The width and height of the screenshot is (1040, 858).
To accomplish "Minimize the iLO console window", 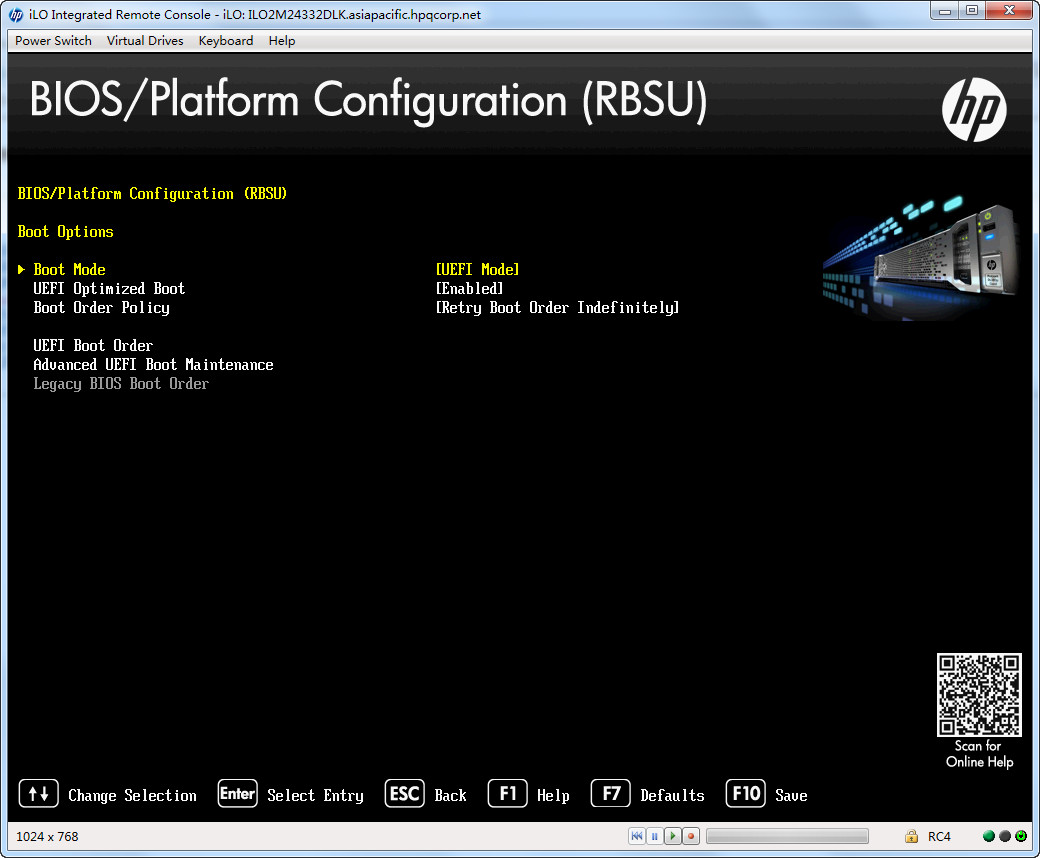I will 944,11.
